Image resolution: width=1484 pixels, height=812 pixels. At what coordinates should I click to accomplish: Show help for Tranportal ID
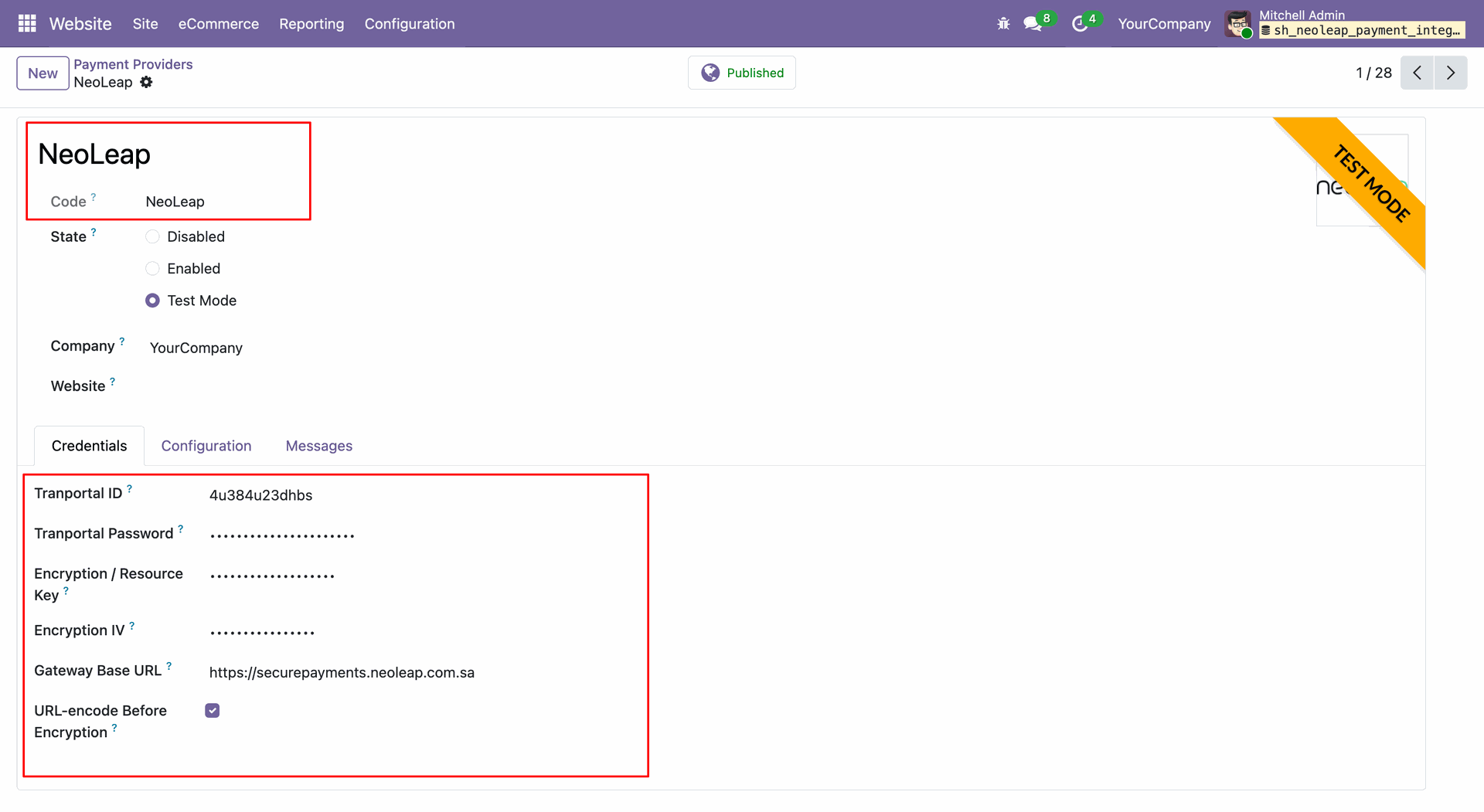[x=130, y=488]
